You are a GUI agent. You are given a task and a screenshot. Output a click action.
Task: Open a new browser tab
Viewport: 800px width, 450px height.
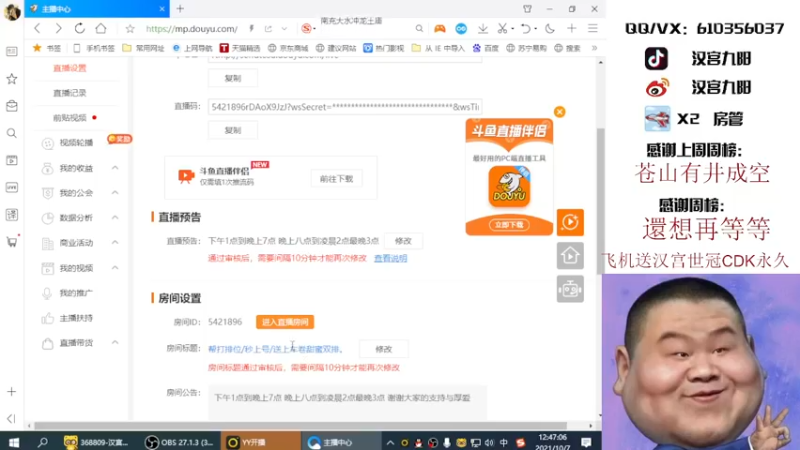(180, 9)
